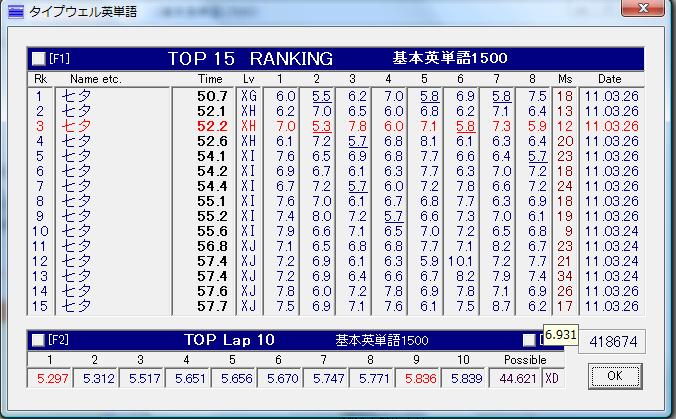
Task: Click the 8.1 lap value in rank 4
Action: click(x=429, y=141)
